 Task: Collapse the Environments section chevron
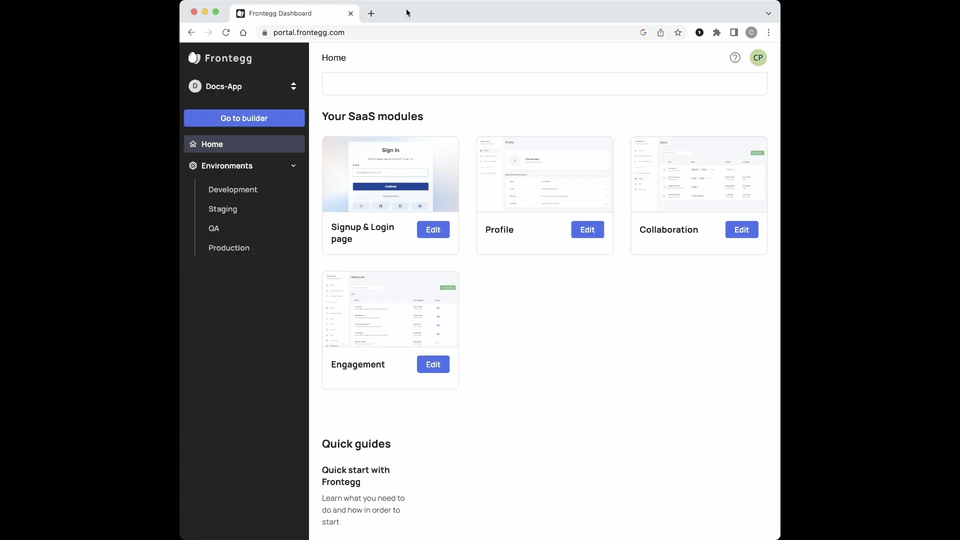pos(293,166)
